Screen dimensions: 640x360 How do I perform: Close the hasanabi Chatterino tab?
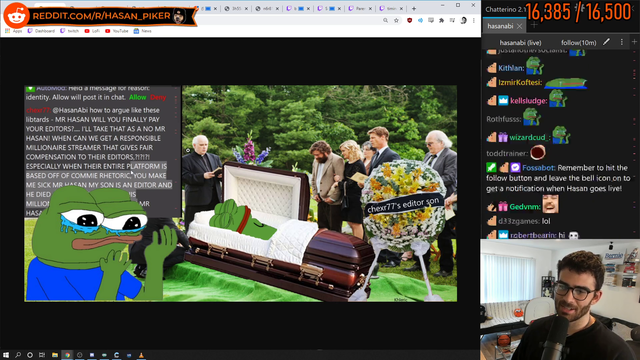519,26
